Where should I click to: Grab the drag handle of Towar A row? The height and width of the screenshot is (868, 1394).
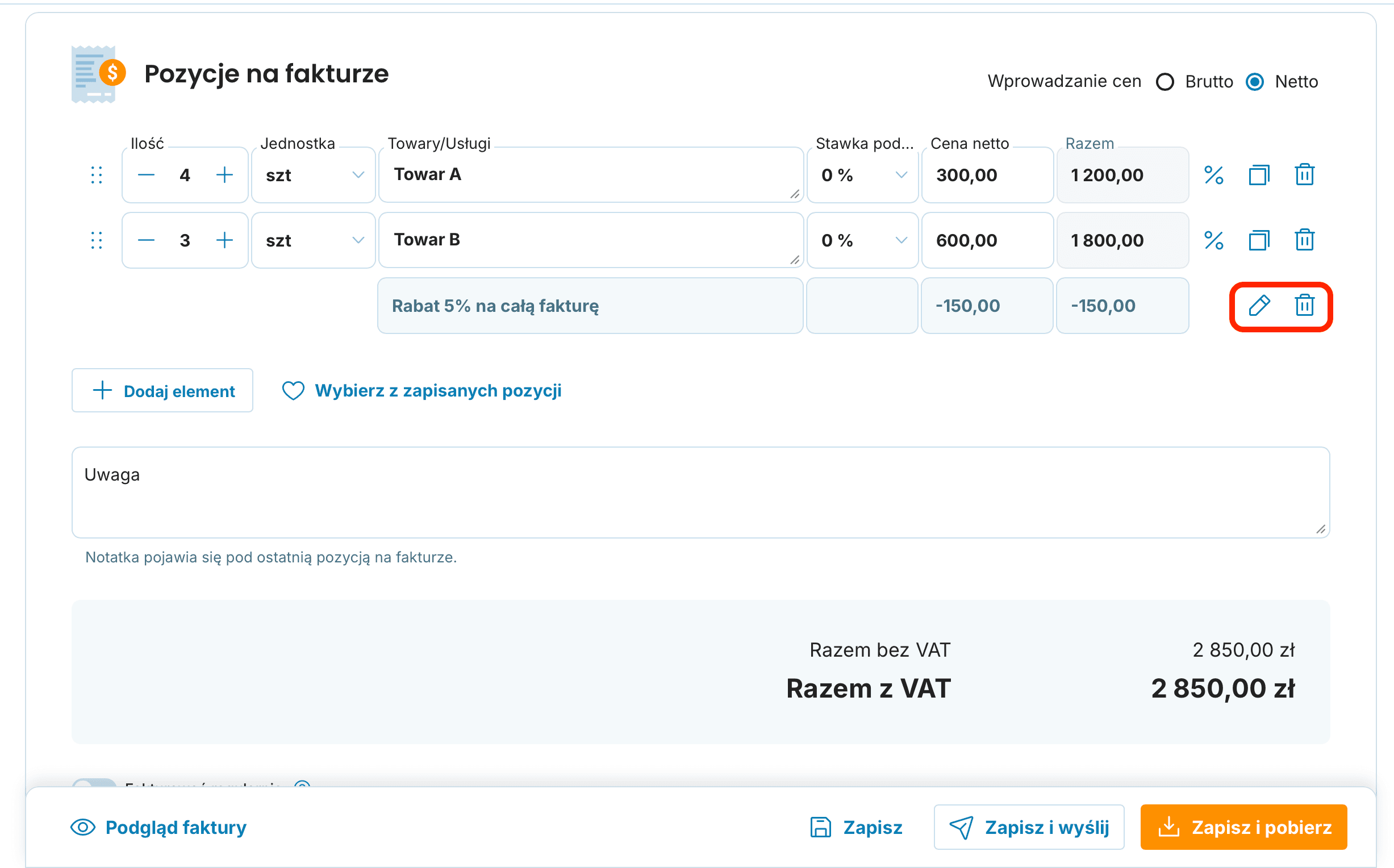click(97, 174)
